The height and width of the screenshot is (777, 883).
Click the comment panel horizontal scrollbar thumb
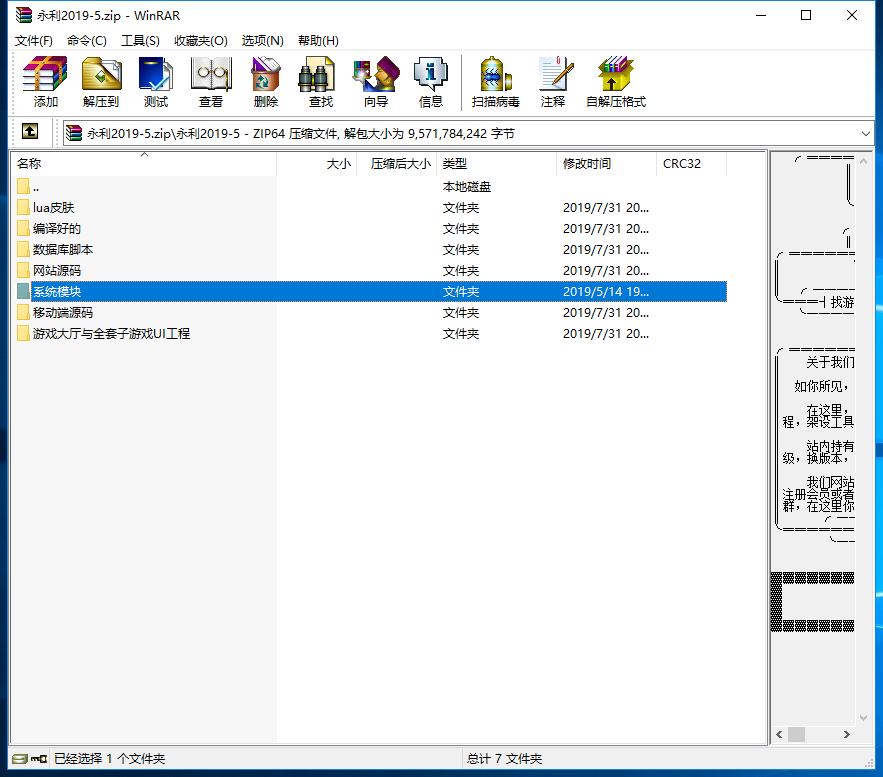796,734
